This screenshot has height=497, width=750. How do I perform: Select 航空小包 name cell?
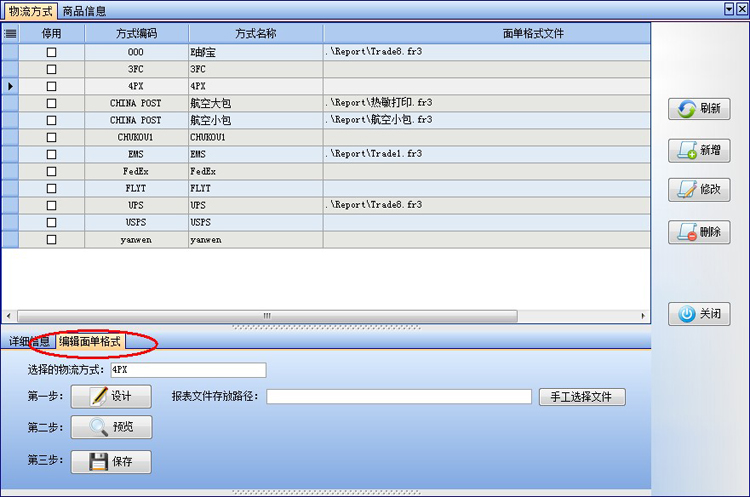[x=256, y=121]
